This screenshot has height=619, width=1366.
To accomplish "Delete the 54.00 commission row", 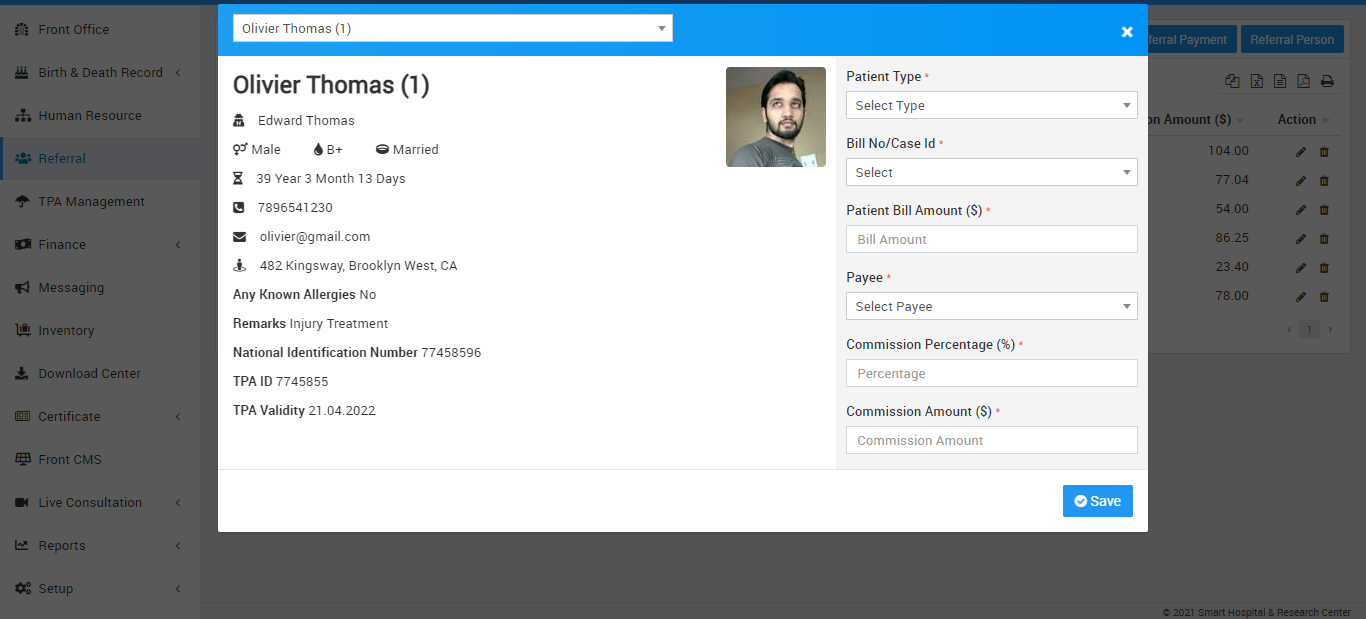I will [x=1324, y=210].
